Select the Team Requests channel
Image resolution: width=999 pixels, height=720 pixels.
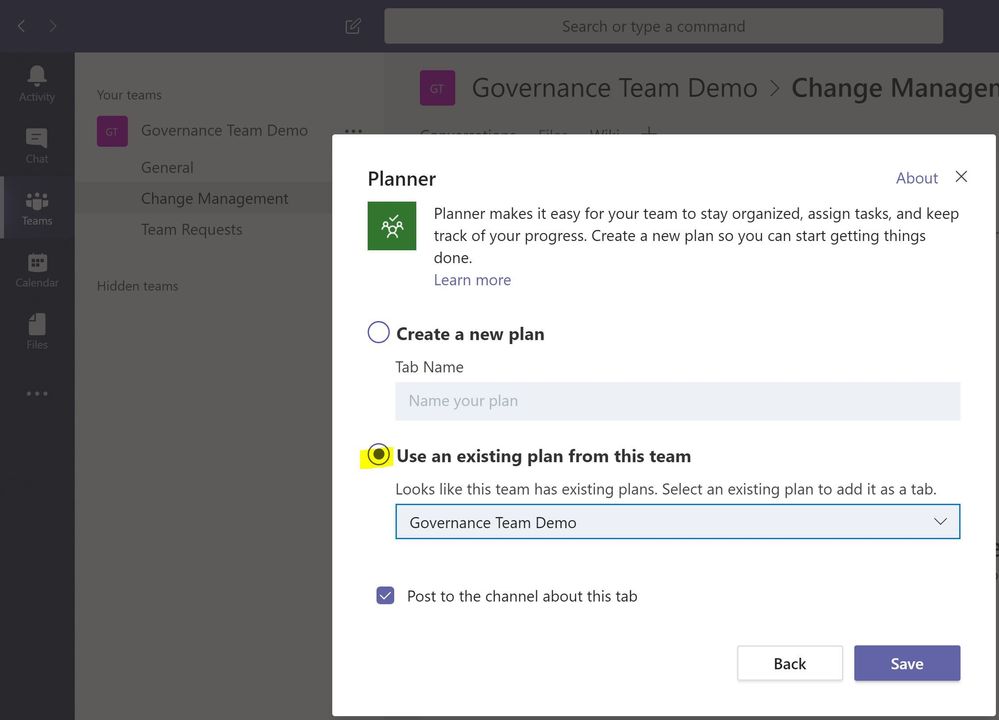point(192,229)
